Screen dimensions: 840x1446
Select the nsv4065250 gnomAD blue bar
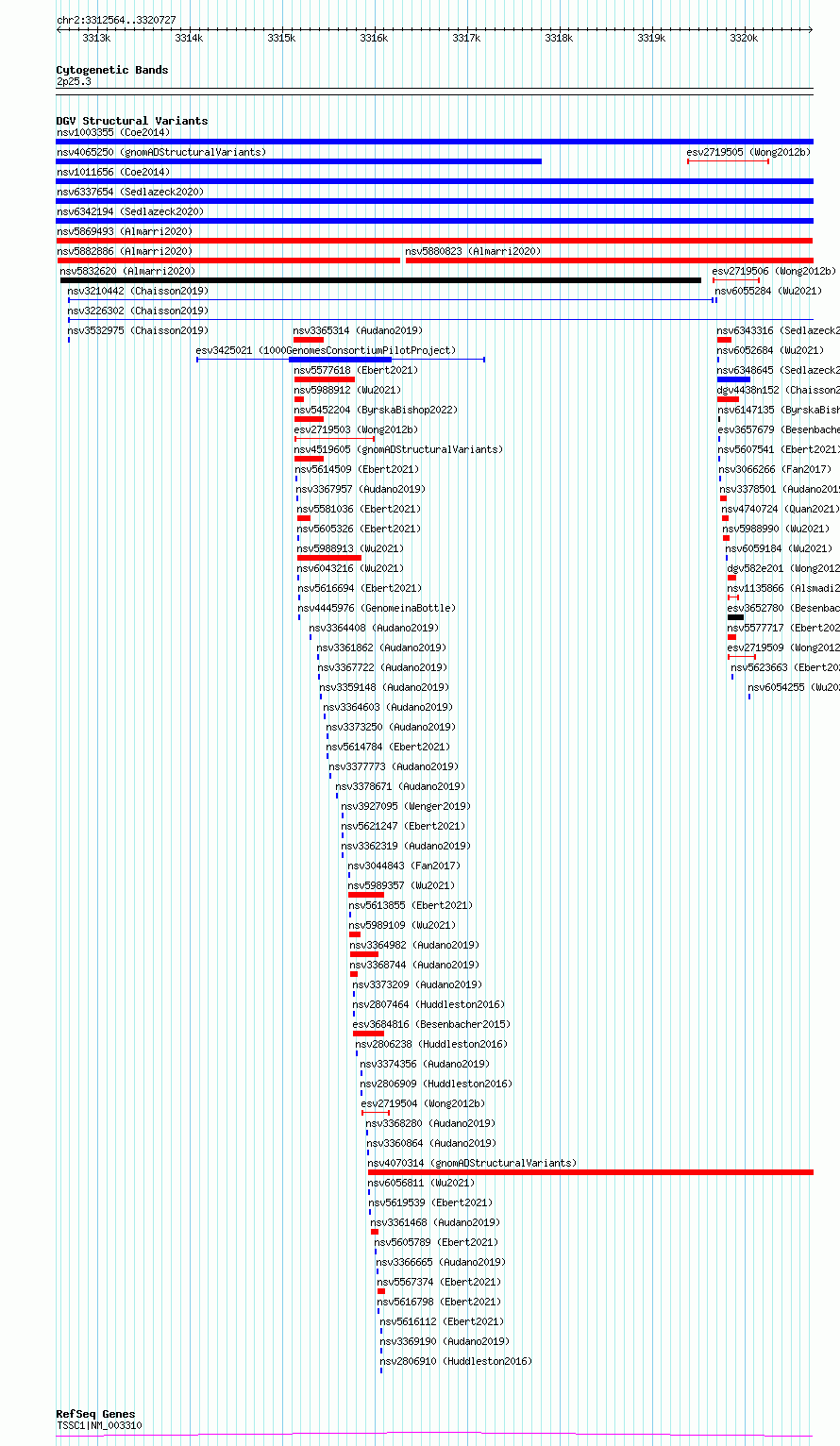point(299,161)
